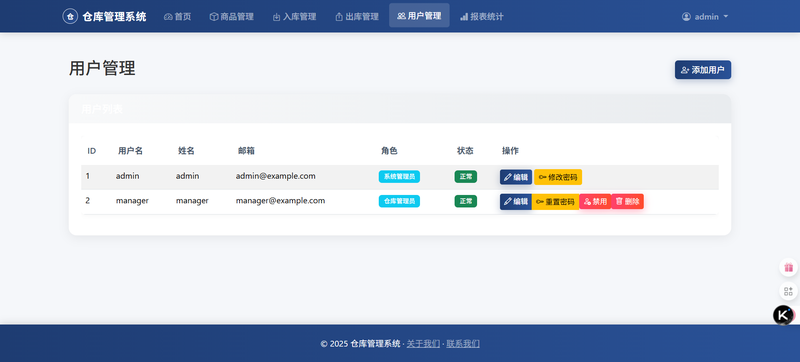The height and width of the screenshot is (362, 800).
Task: Click the 联系我们 footer link
Action: point(463,344)
